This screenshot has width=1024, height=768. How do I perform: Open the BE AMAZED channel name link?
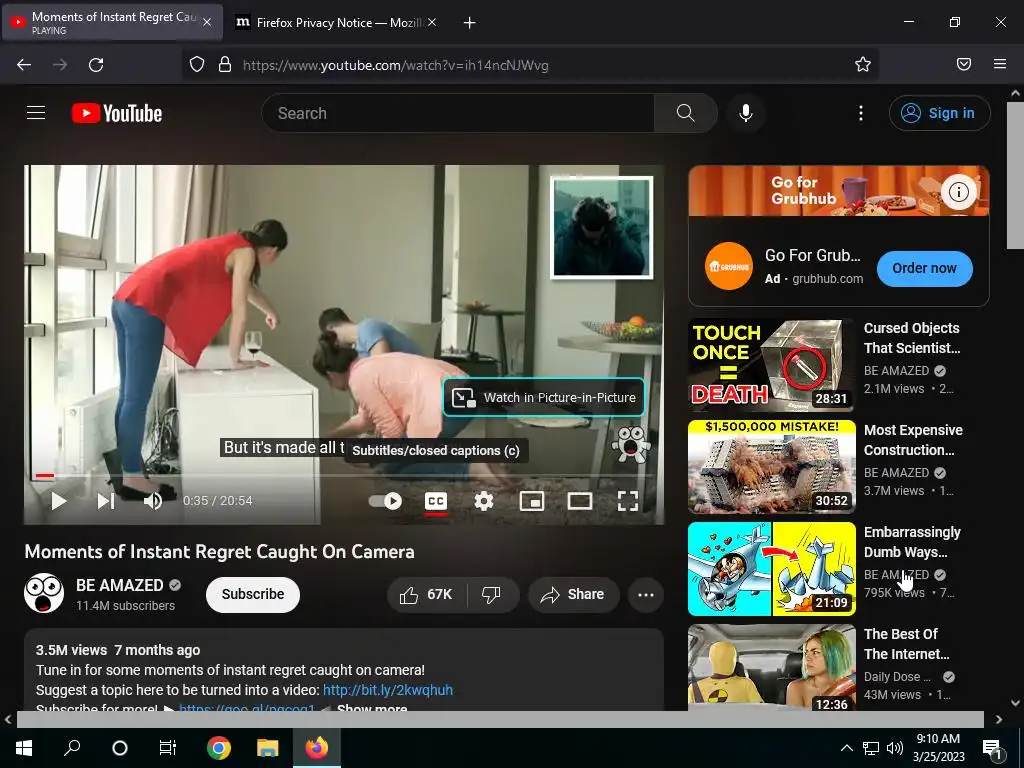(x=120, y=584)
